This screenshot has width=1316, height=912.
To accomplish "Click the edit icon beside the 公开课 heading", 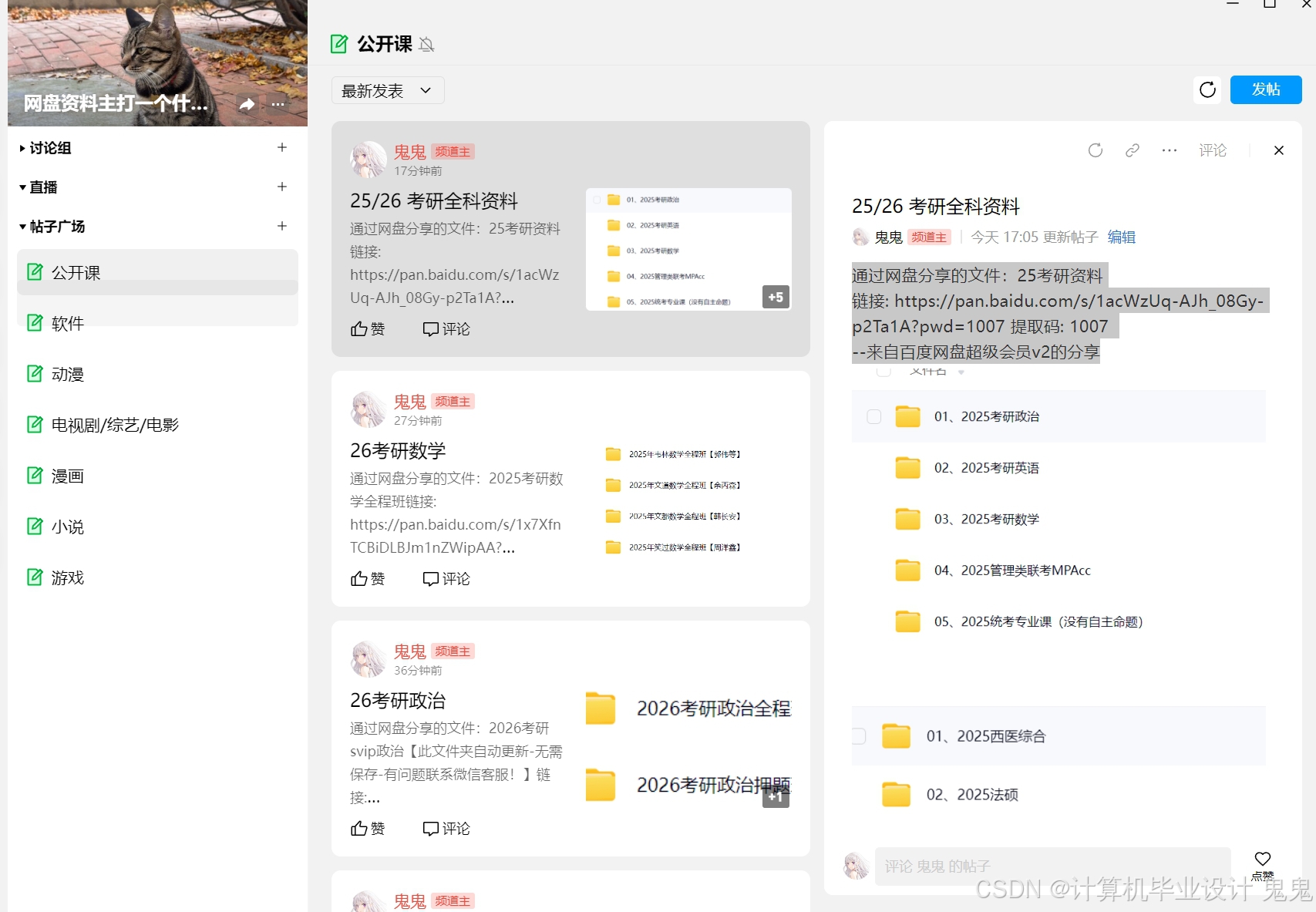I will (339, 44).
